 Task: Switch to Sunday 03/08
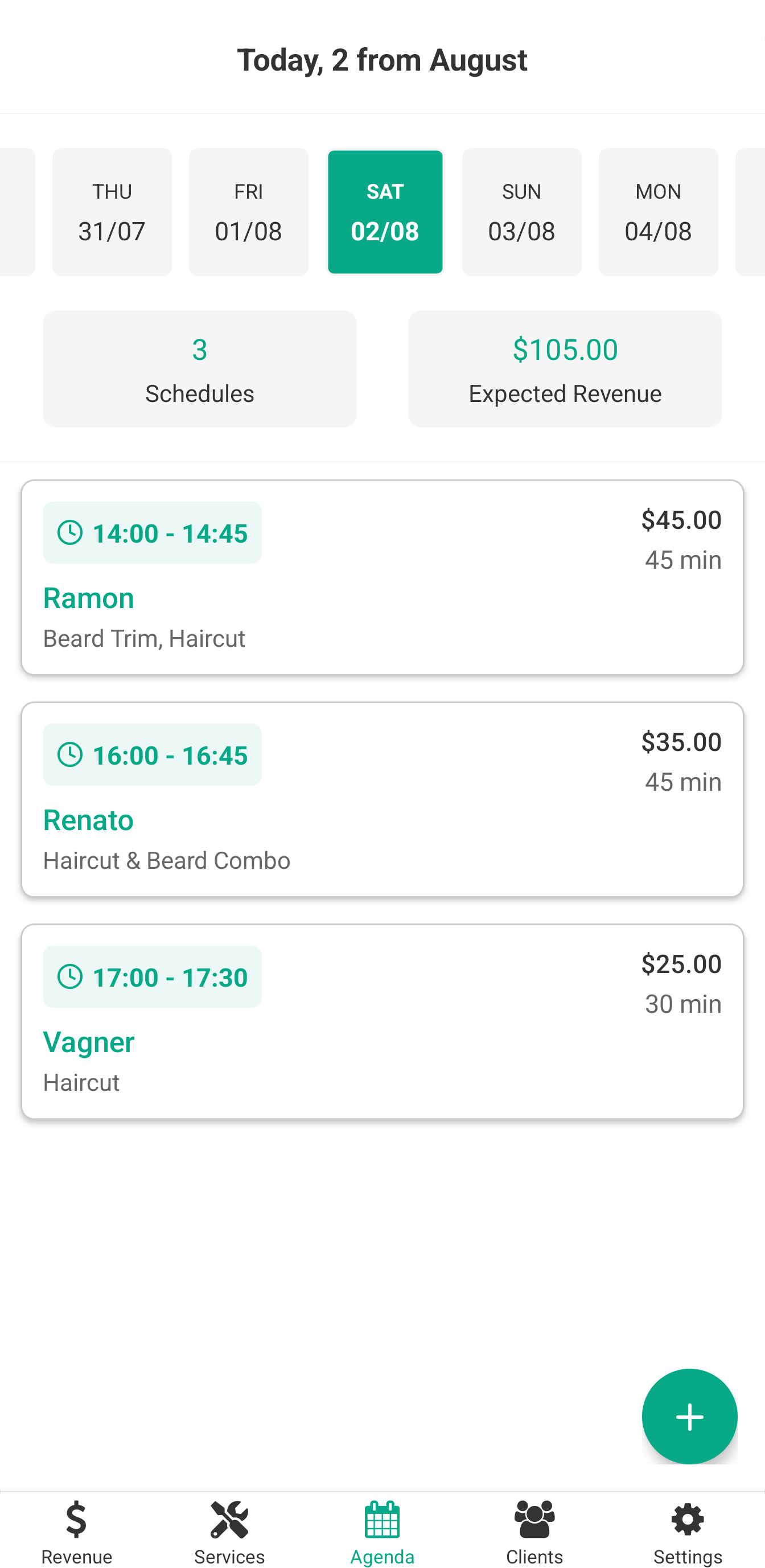pos(521,212)
